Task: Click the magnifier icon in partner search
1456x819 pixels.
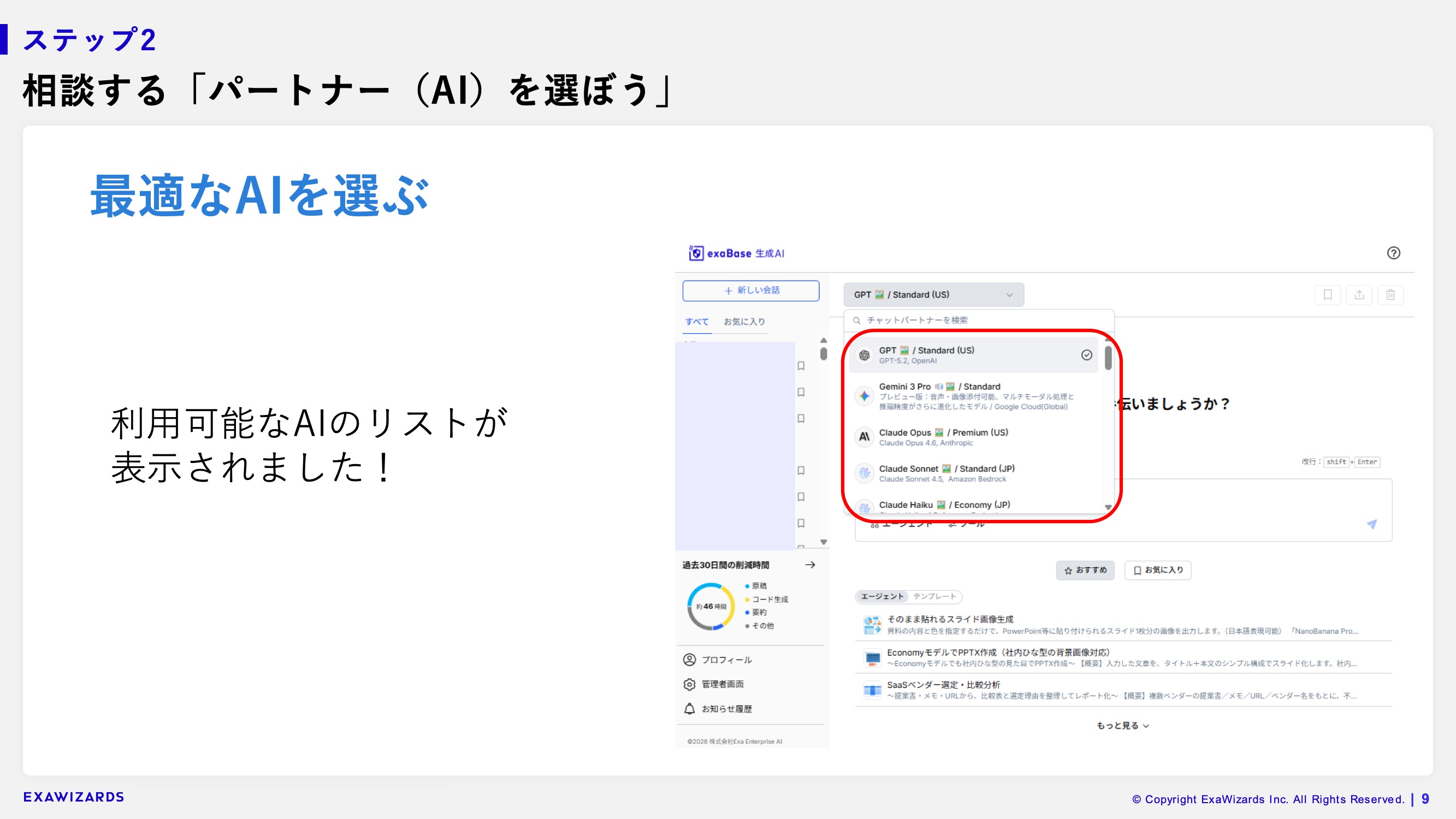Action: 857,321
